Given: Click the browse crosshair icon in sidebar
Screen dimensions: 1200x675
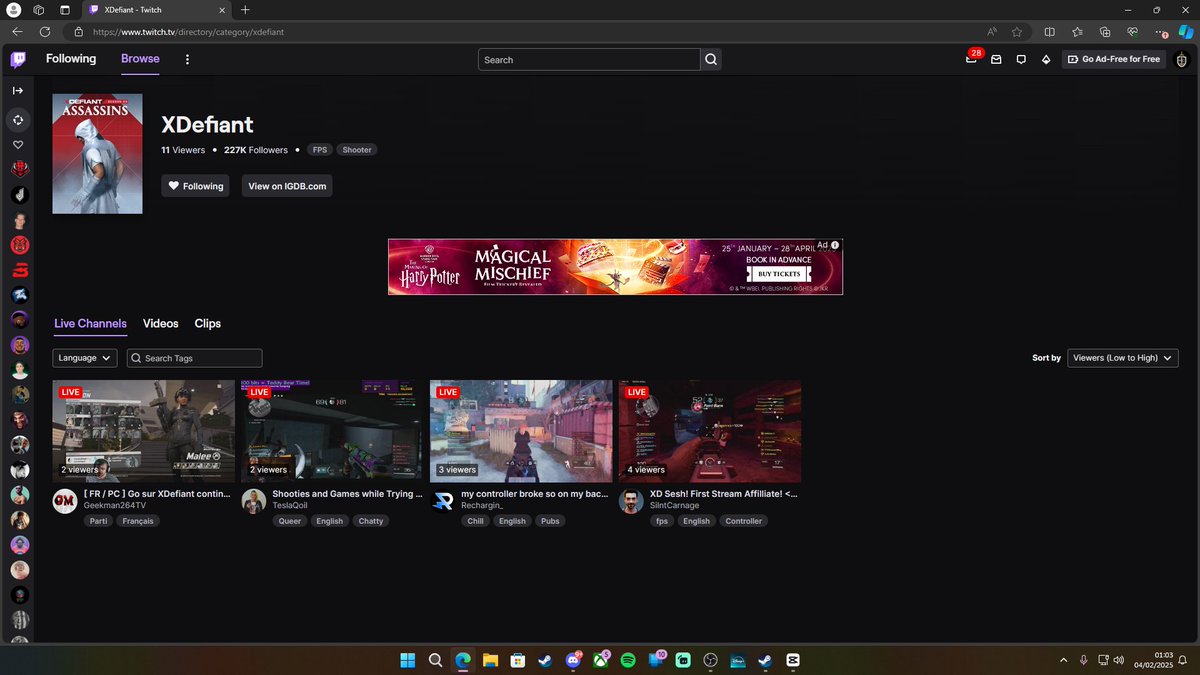Looking at the screenshot, I should pos(18,121).
